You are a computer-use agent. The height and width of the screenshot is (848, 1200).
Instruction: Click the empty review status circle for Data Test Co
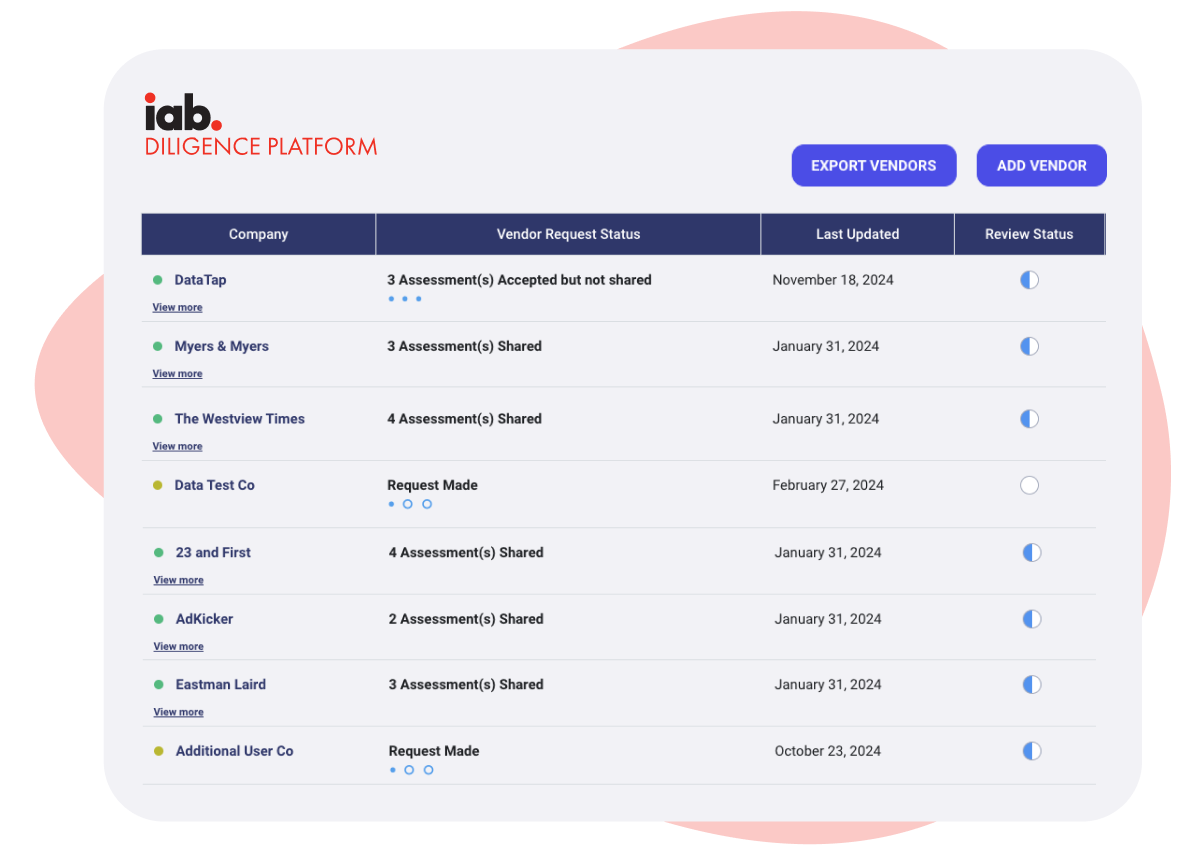click(1029, 486)
